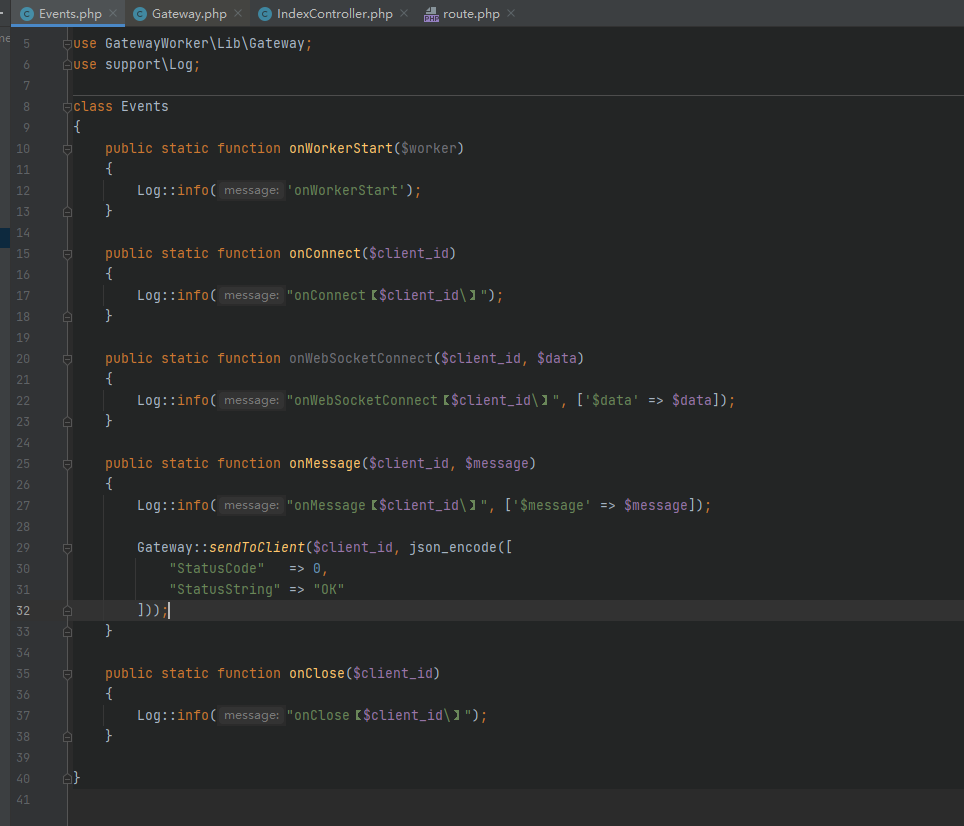Click the fold end marker on line 33
The width and height of the screenshot is (964, 826).
pyautogui.click(x=67, y=632)
